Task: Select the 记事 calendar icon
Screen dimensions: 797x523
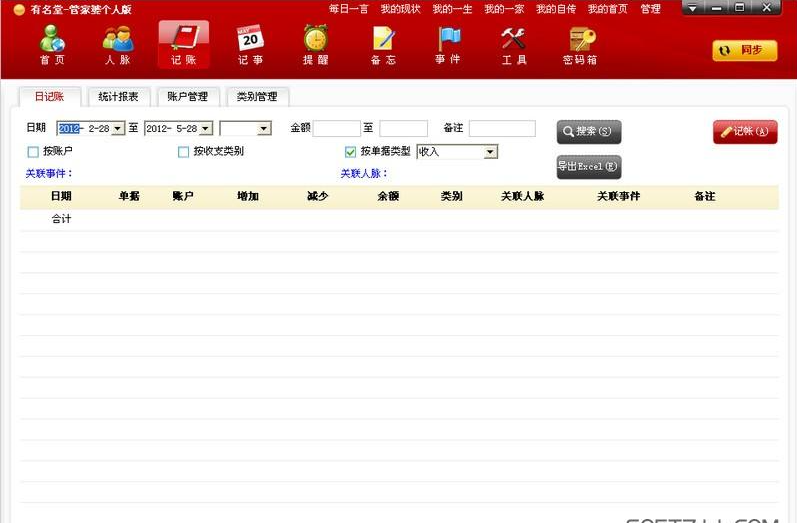Action: point(250,45)
